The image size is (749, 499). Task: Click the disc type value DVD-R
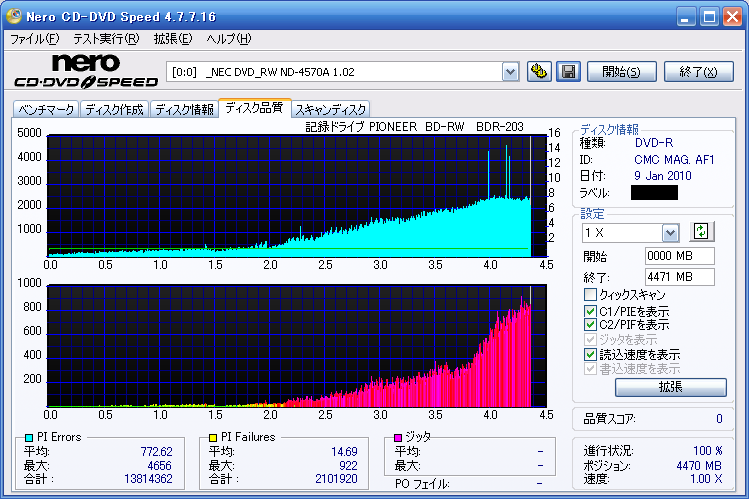pyautogui.click(x=654, y=143)
